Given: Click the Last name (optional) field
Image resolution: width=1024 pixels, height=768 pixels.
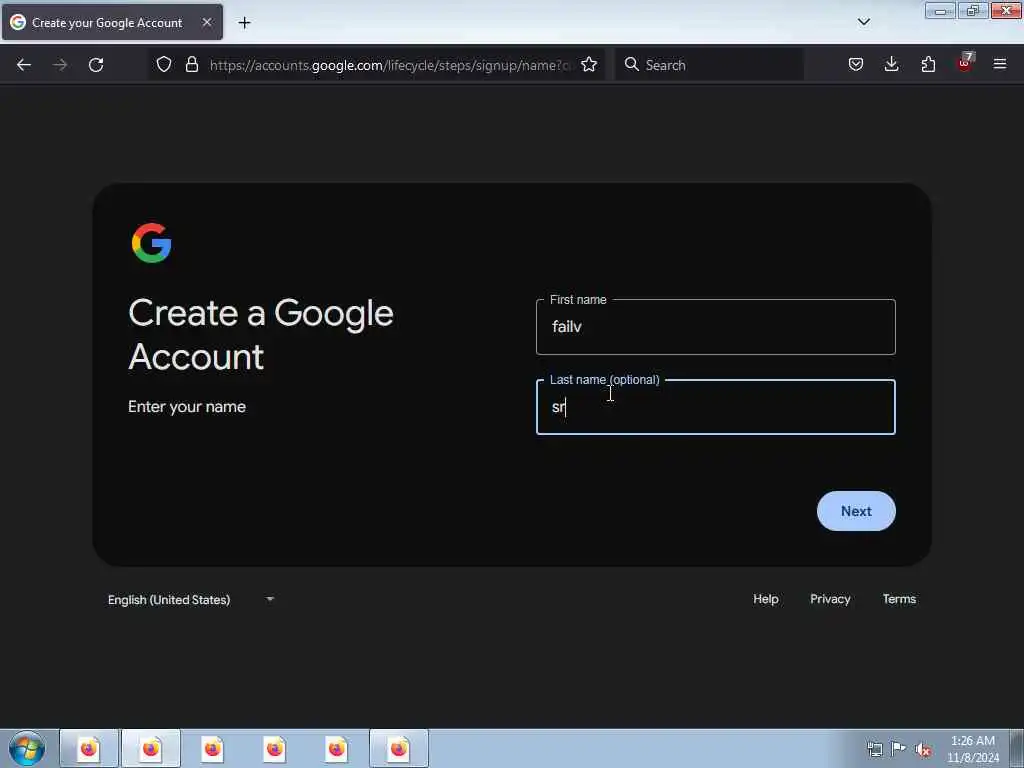Looking at the screenshot, I should 716,407.
